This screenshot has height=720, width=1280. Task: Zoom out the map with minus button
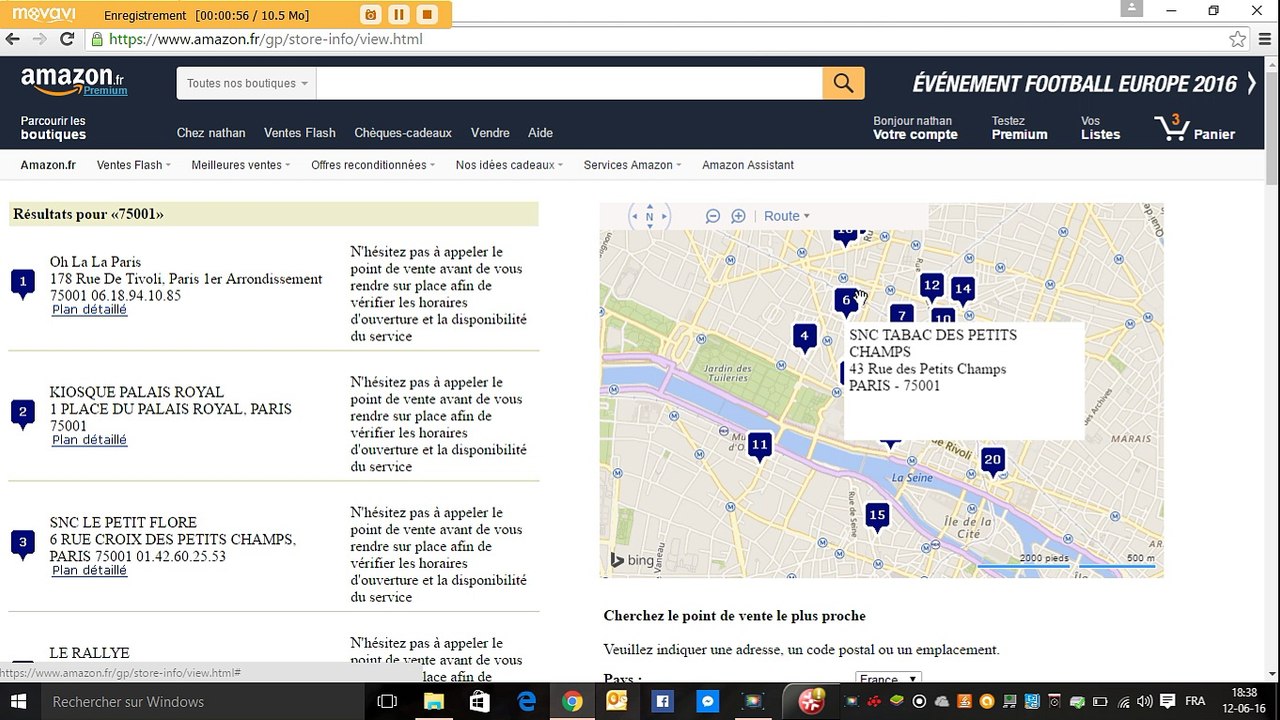click(x=713, y=216)
